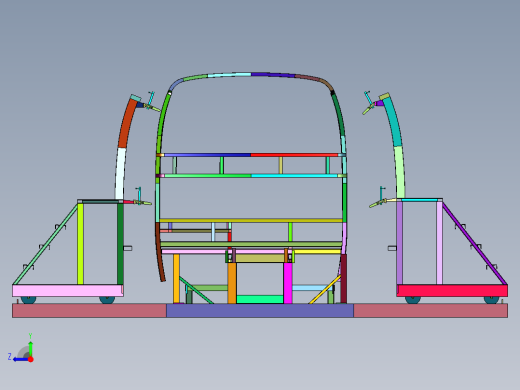Viewport: 520px width, 390px height.
Task: Select the green horizontal bar below the blue bar
Action: [x=208, y=176]
